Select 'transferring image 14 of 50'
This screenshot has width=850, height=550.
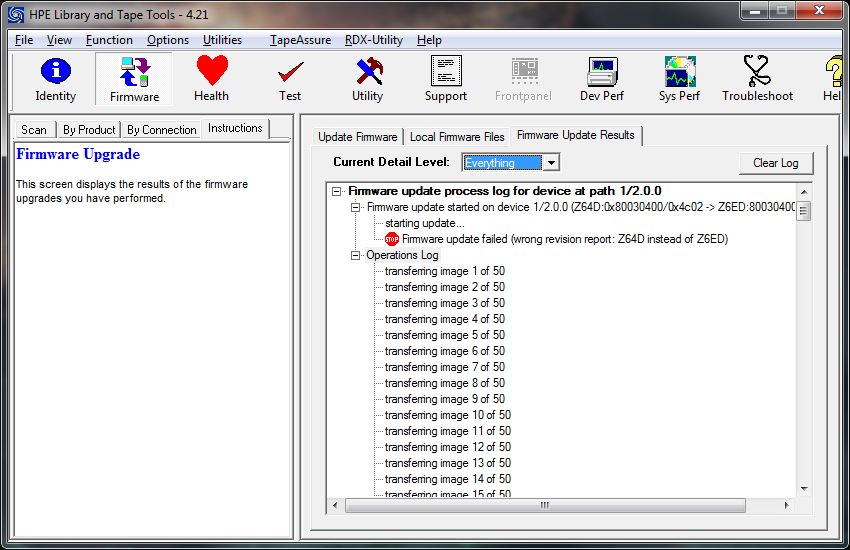coord(448,479)
